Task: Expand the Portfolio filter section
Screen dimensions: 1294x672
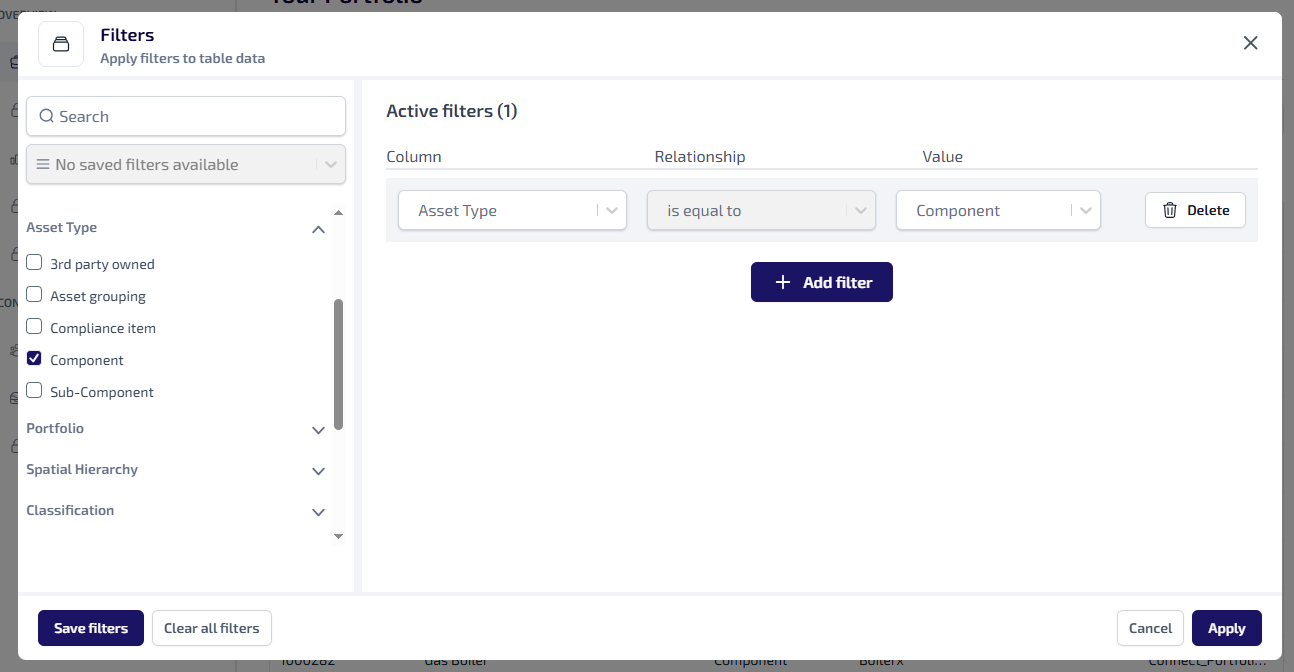Action: (318, 430)
